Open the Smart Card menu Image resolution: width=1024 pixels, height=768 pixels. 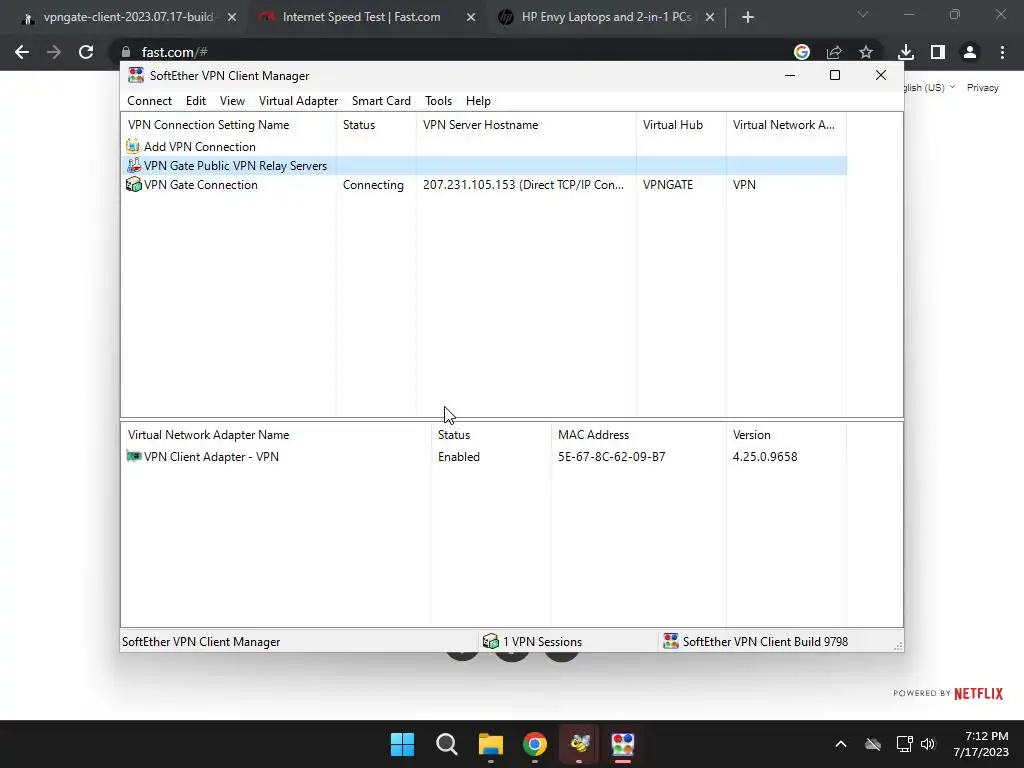coord(381,101)
